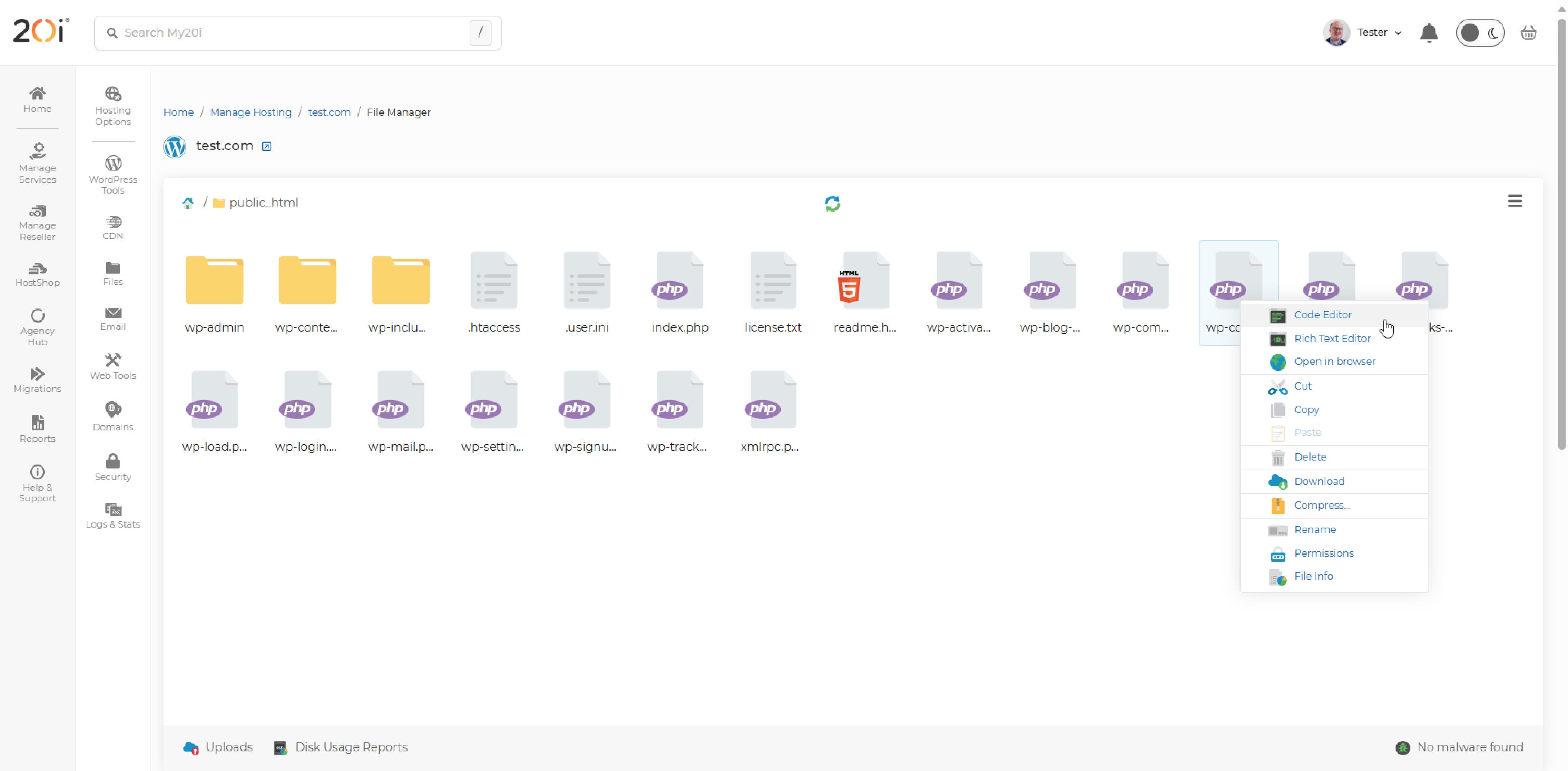Expand the hamburger menu top right
This screenshot has width=1568, height=771.
(1516, 201)
